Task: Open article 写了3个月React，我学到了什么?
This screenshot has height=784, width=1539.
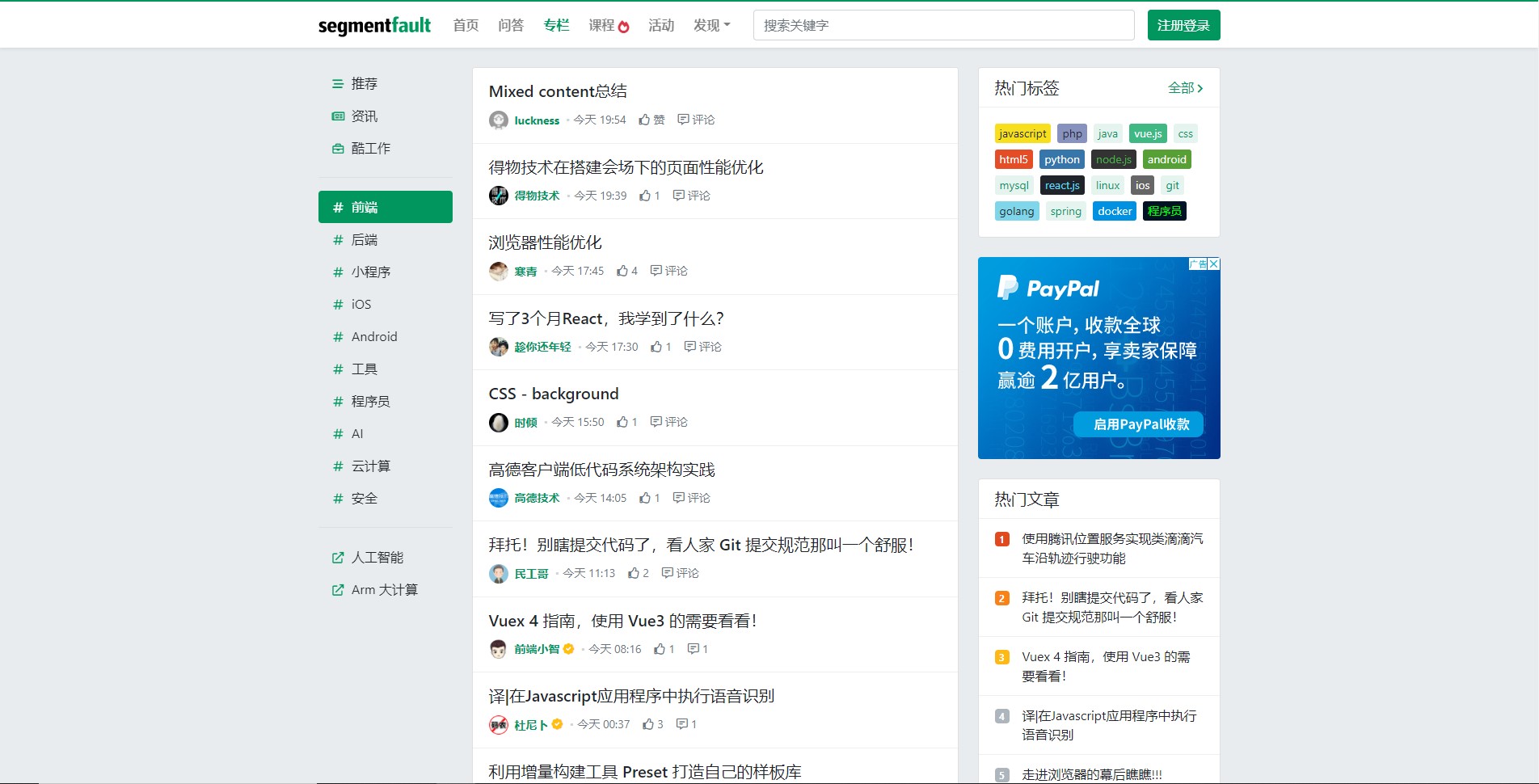Action: click(x=606, y=318)
